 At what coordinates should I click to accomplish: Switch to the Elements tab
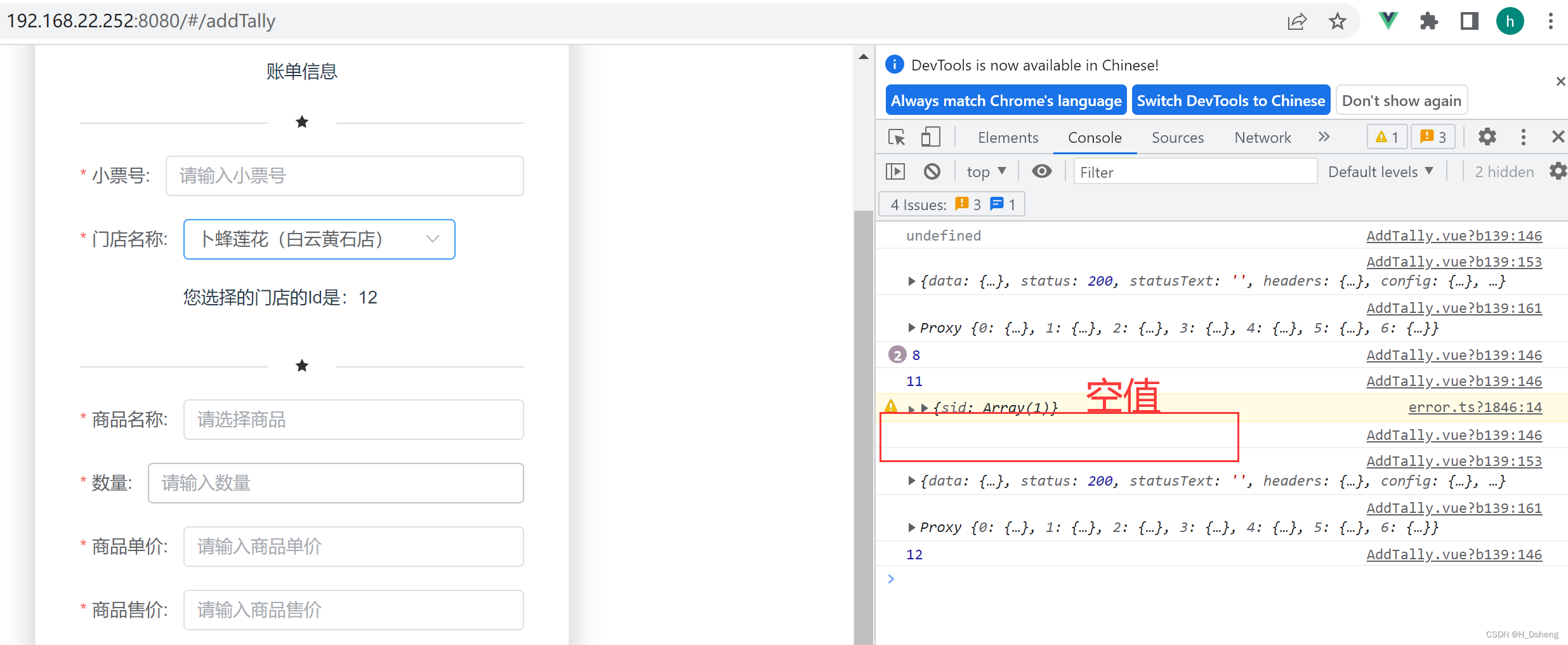1008,138
